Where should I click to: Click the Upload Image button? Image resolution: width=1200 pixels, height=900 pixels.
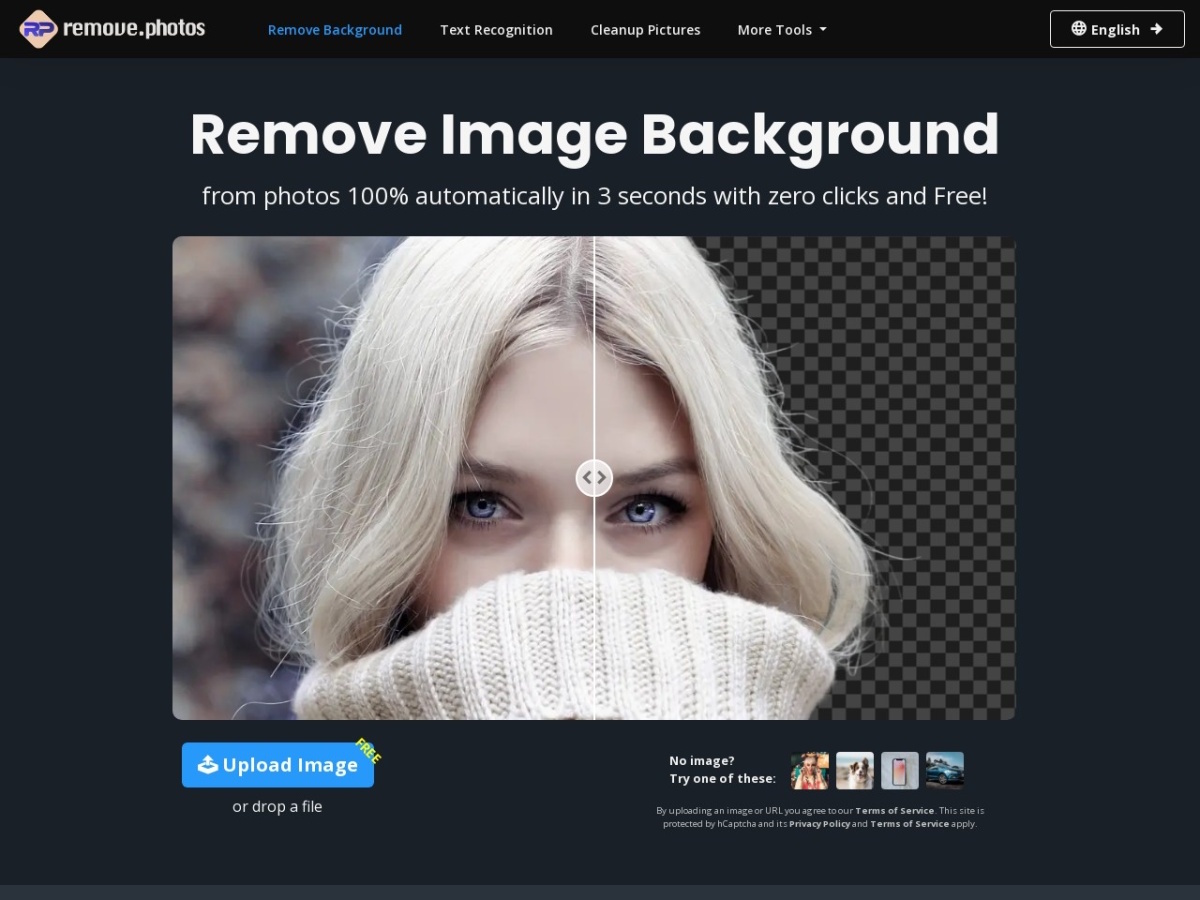pyautogui.click(x=277, y=765)
